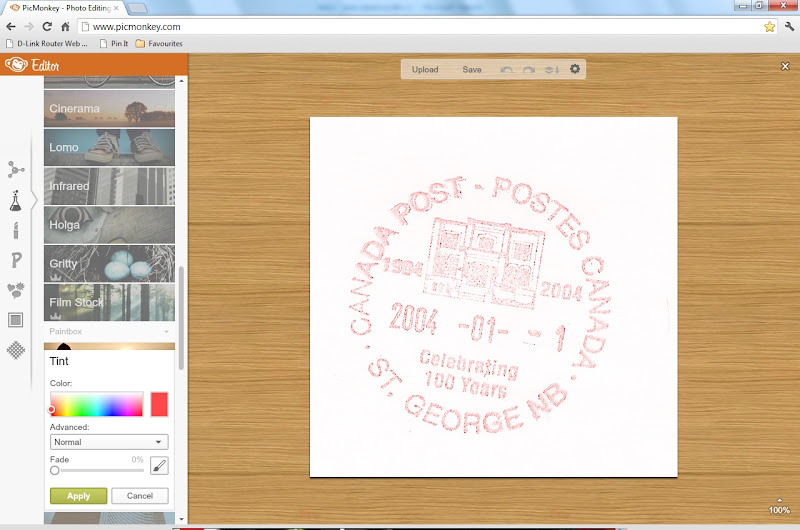
Task: Select the Gritty effect thumbnail
Action: point(109,264)
